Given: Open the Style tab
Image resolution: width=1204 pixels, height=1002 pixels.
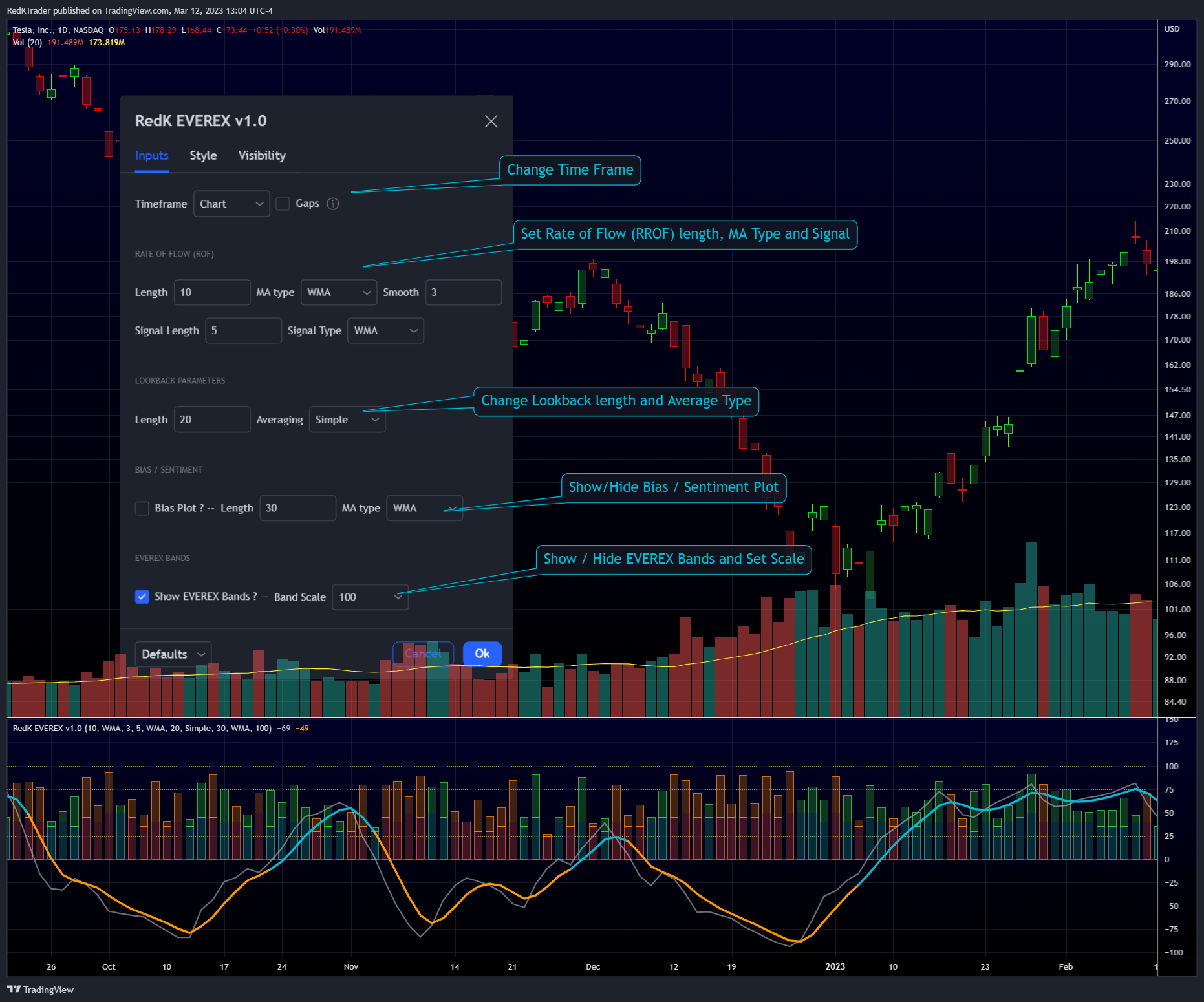Looking at the screenshot, I should (203, 156).
